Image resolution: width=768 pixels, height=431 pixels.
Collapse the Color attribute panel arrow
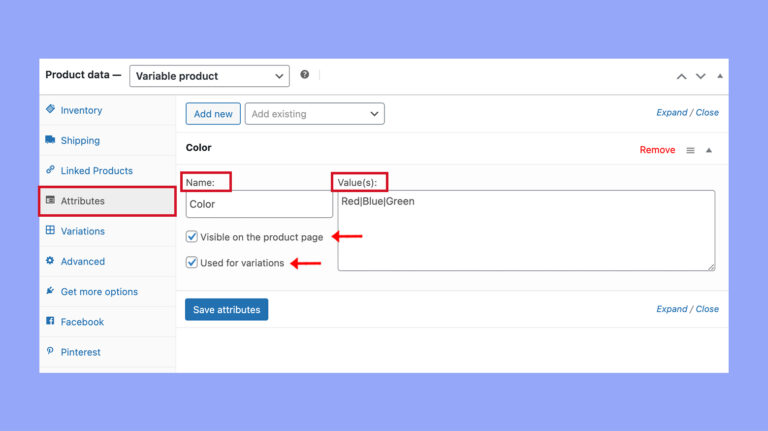(x=709, y=150)
